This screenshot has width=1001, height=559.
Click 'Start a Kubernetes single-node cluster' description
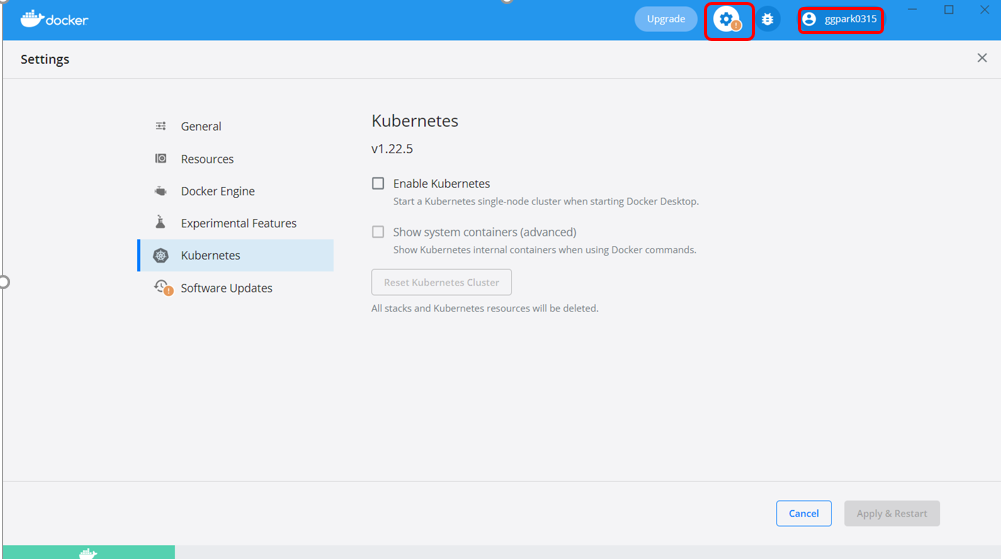[x=546, y=202]
